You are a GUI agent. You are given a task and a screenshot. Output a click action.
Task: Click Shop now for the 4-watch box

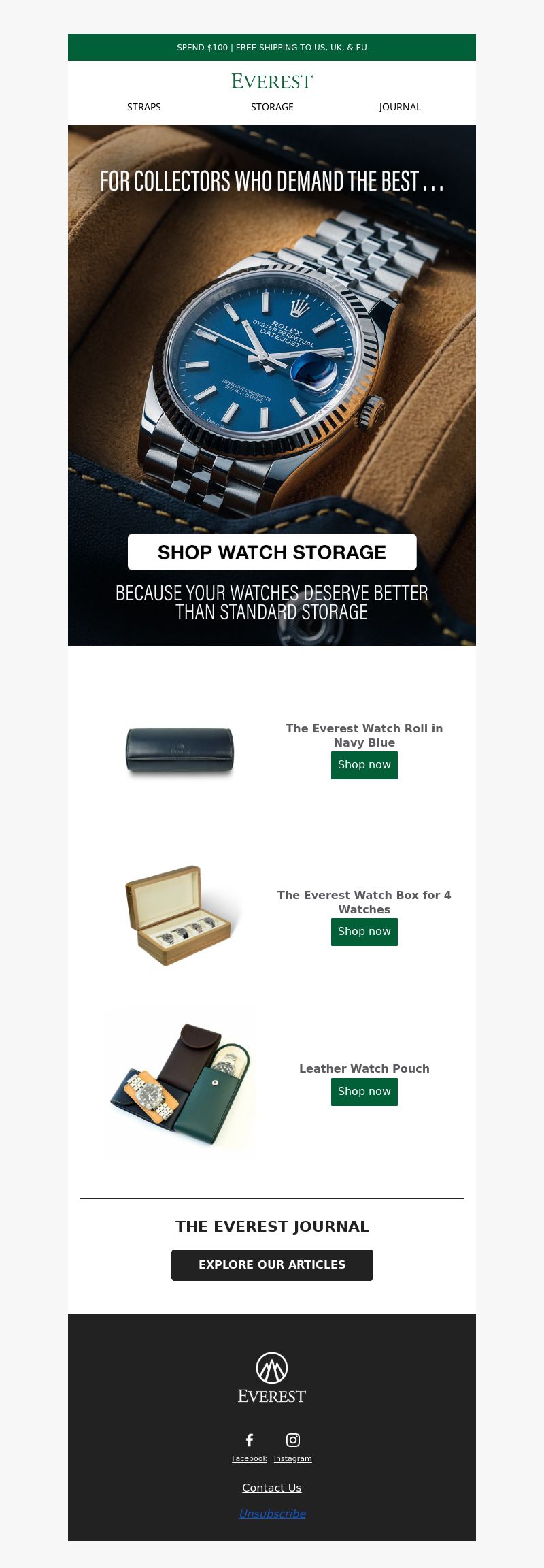point(364,932)
